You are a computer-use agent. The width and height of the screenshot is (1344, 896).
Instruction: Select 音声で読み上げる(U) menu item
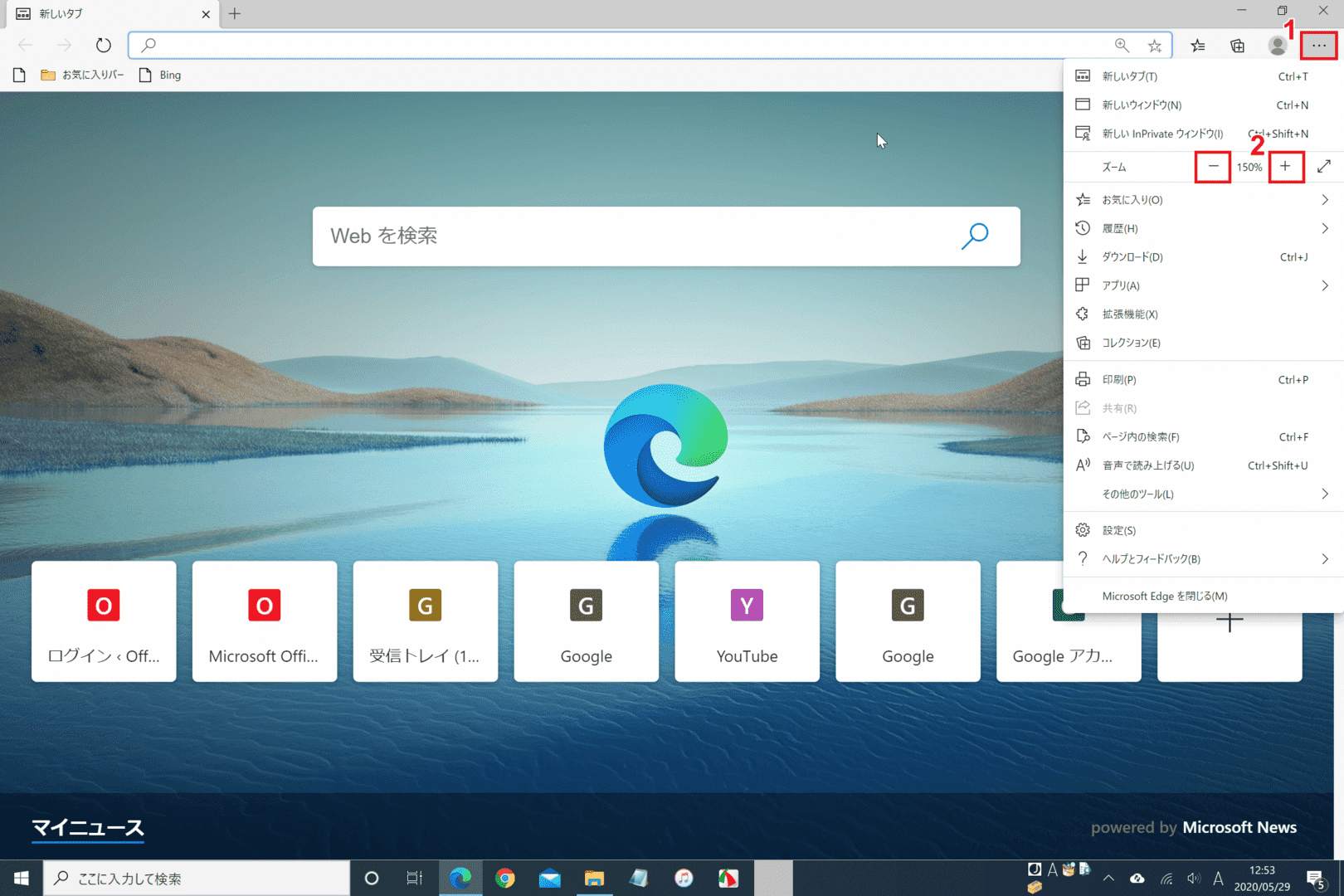point(1203,465)
